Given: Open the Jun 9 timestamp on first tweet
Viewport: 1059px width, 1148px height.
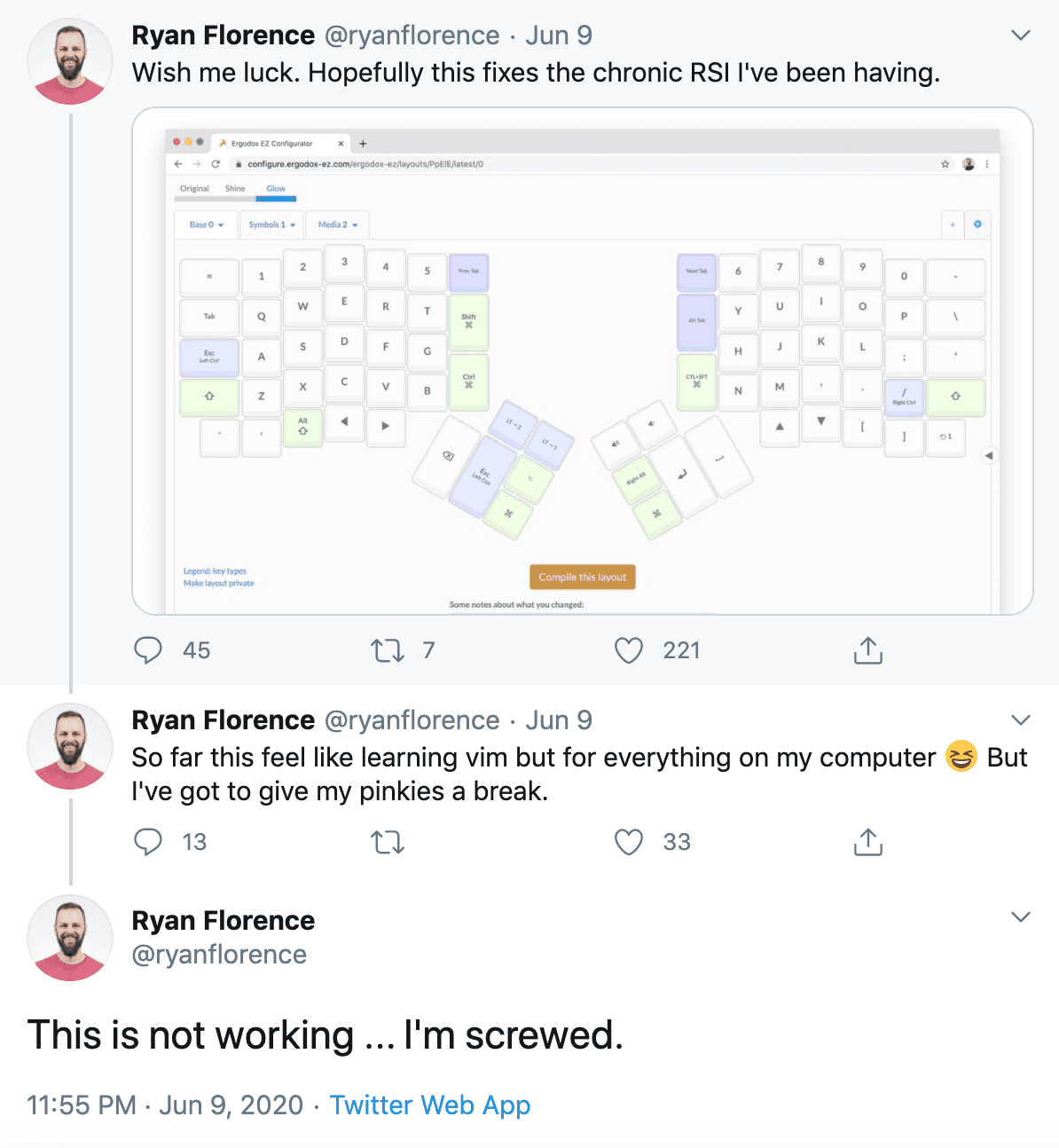Looking at the screenshot, I should point(559,35).
